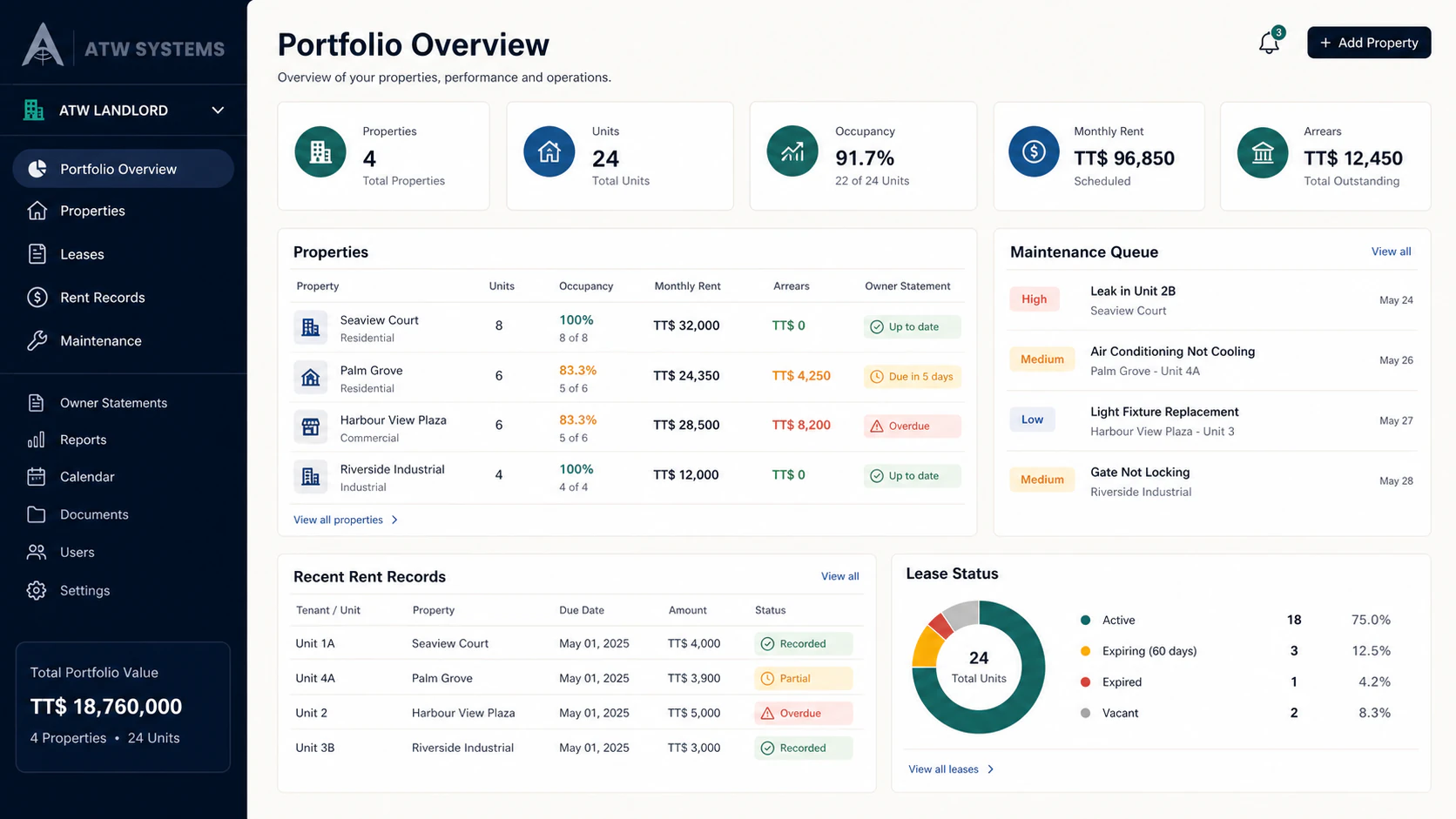
Task: Click the Owner Statements sidebar icon
Action: click(36, 402)
